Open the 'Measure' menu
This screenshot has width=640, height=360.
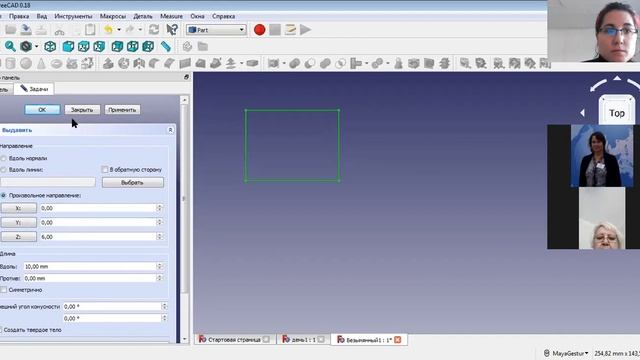click(x=171, y=16)
